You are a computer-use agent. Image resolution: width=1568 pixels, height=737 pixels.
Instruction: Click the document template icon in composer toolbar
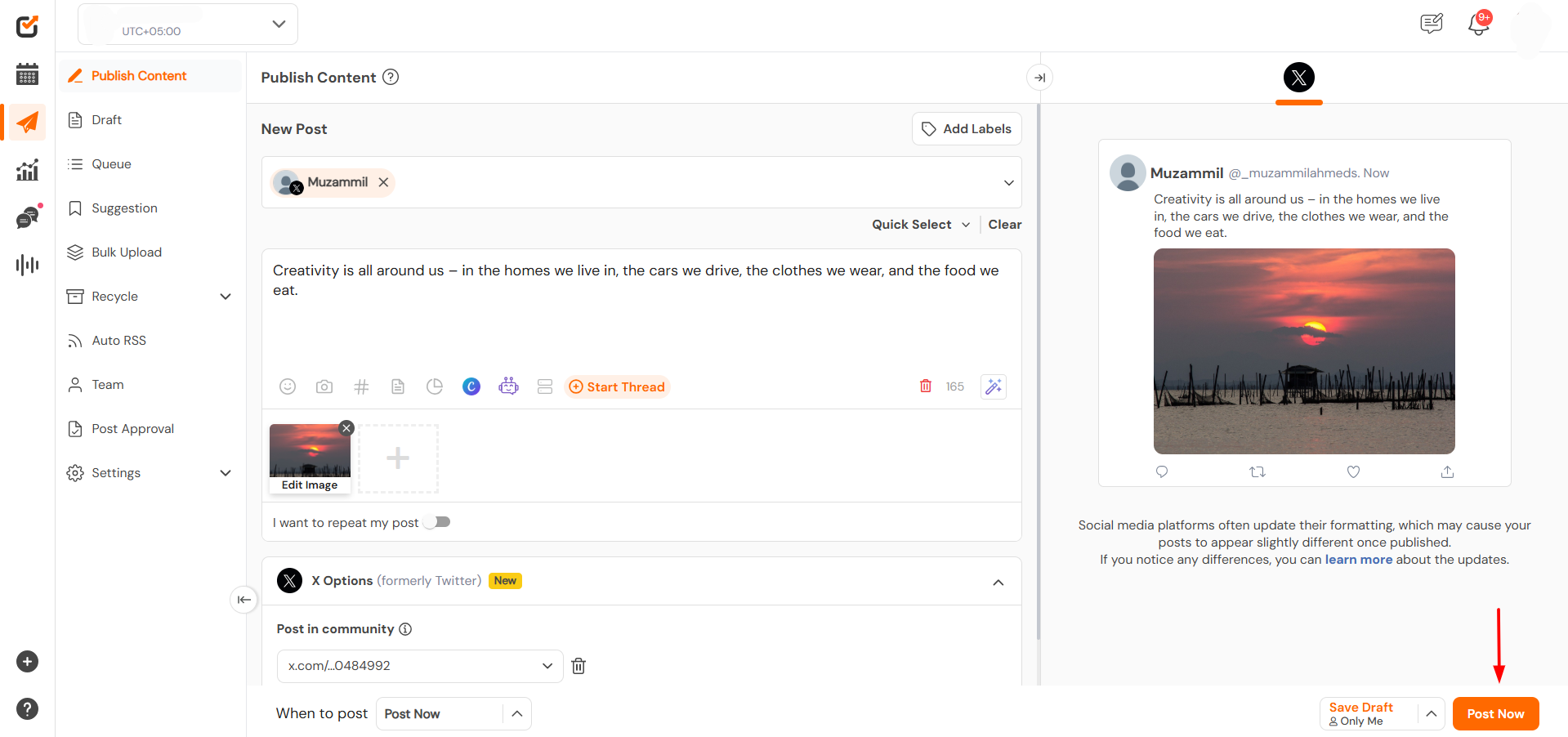point(398,386)
